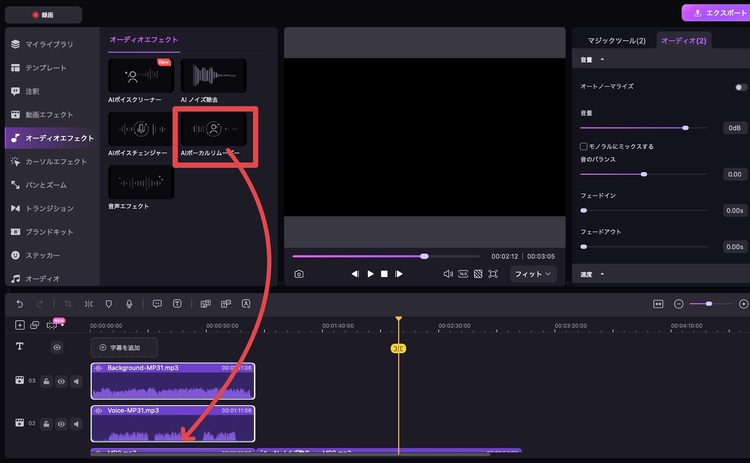This screenshot has width=750, height=463.
Task: Play the preview
Action: [x=370, y=274]
